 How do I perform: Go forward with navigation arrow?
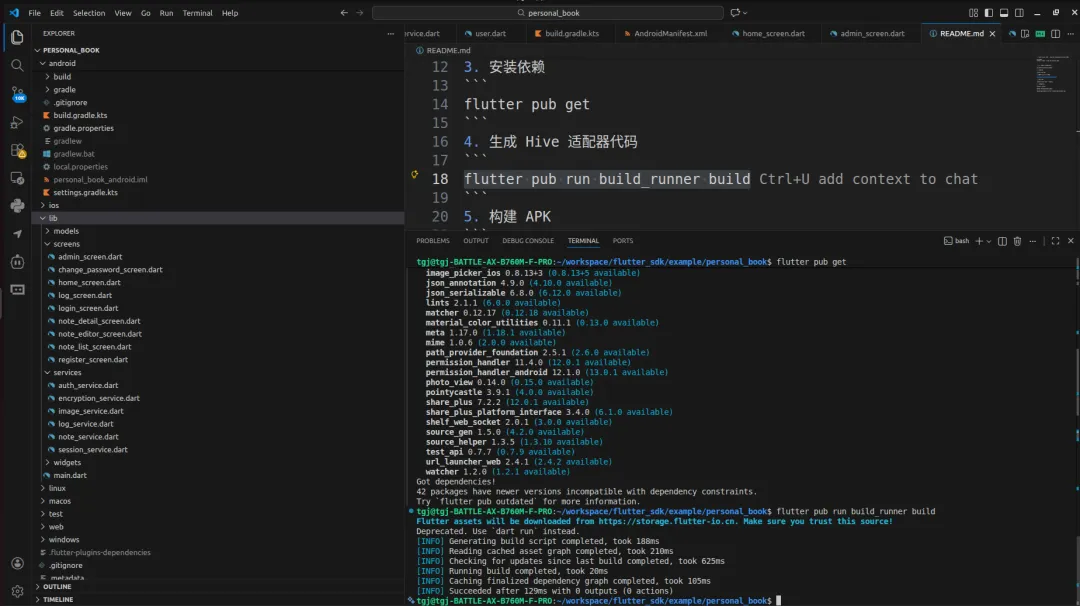point(360,12)
